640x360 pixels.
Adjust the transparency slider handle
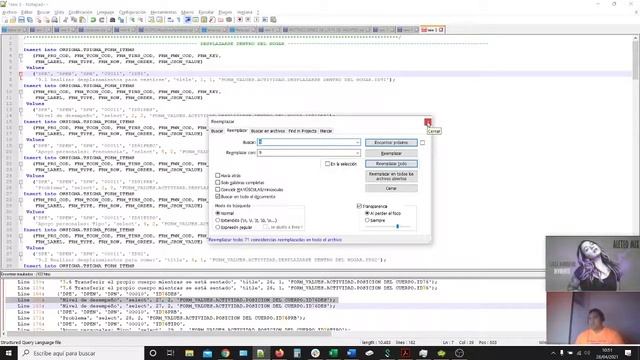pos(398,226)
